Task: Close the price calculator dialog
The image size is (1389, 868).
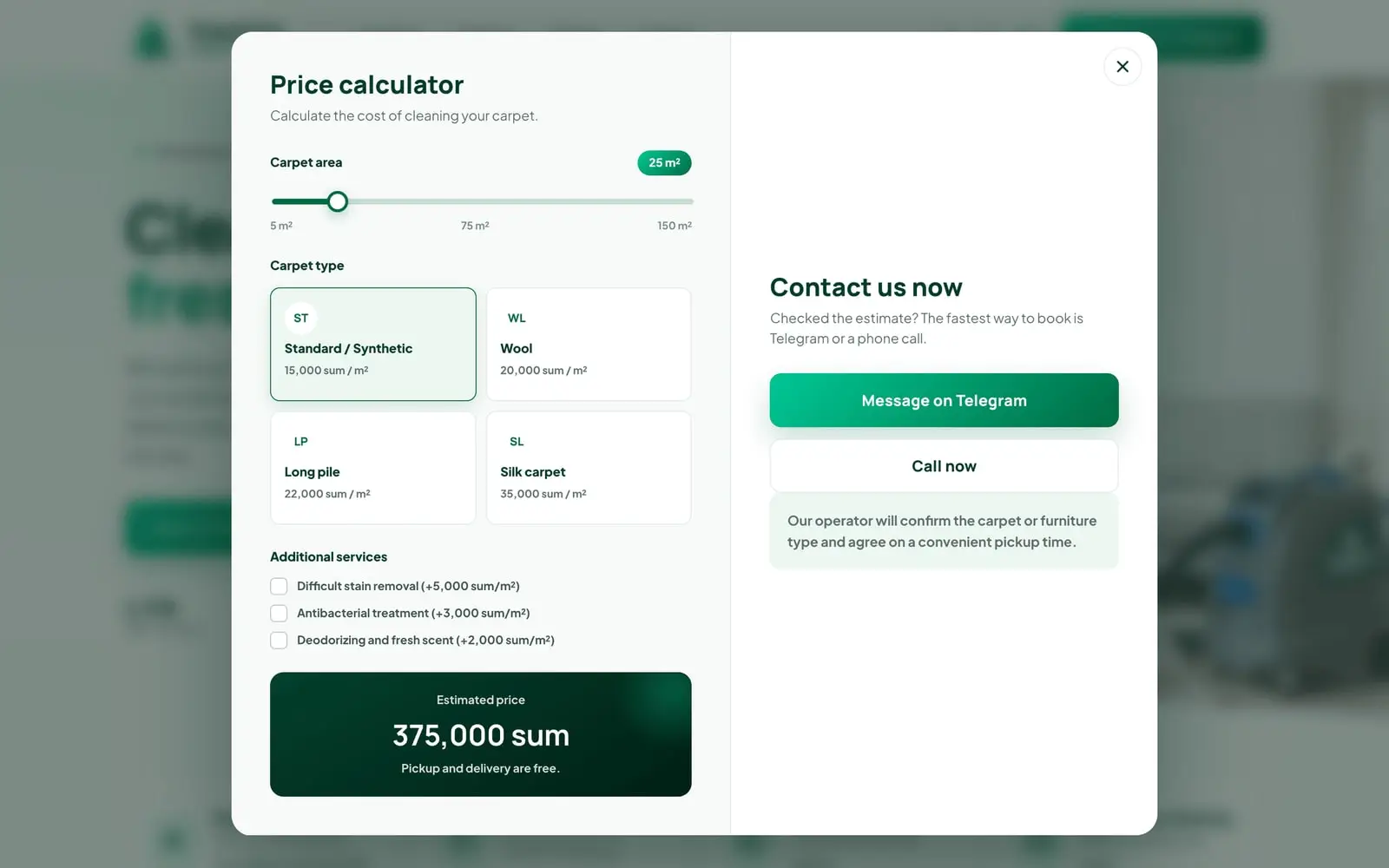Action: [1122, 67]
